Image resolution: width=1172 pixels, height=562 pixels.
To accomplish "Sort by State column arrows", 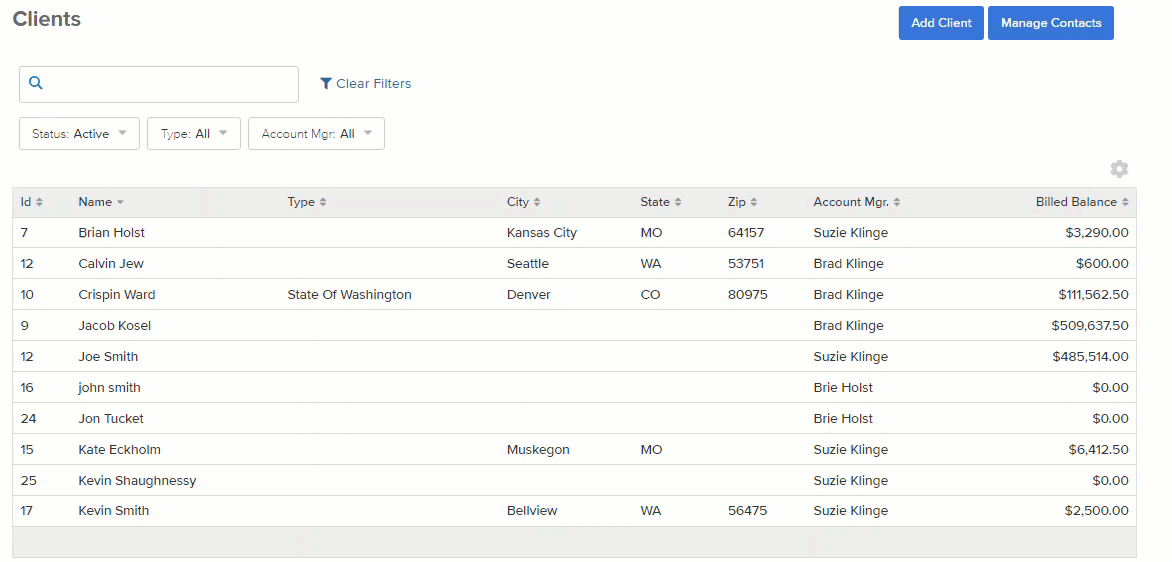I will click(x=678, y=202).
